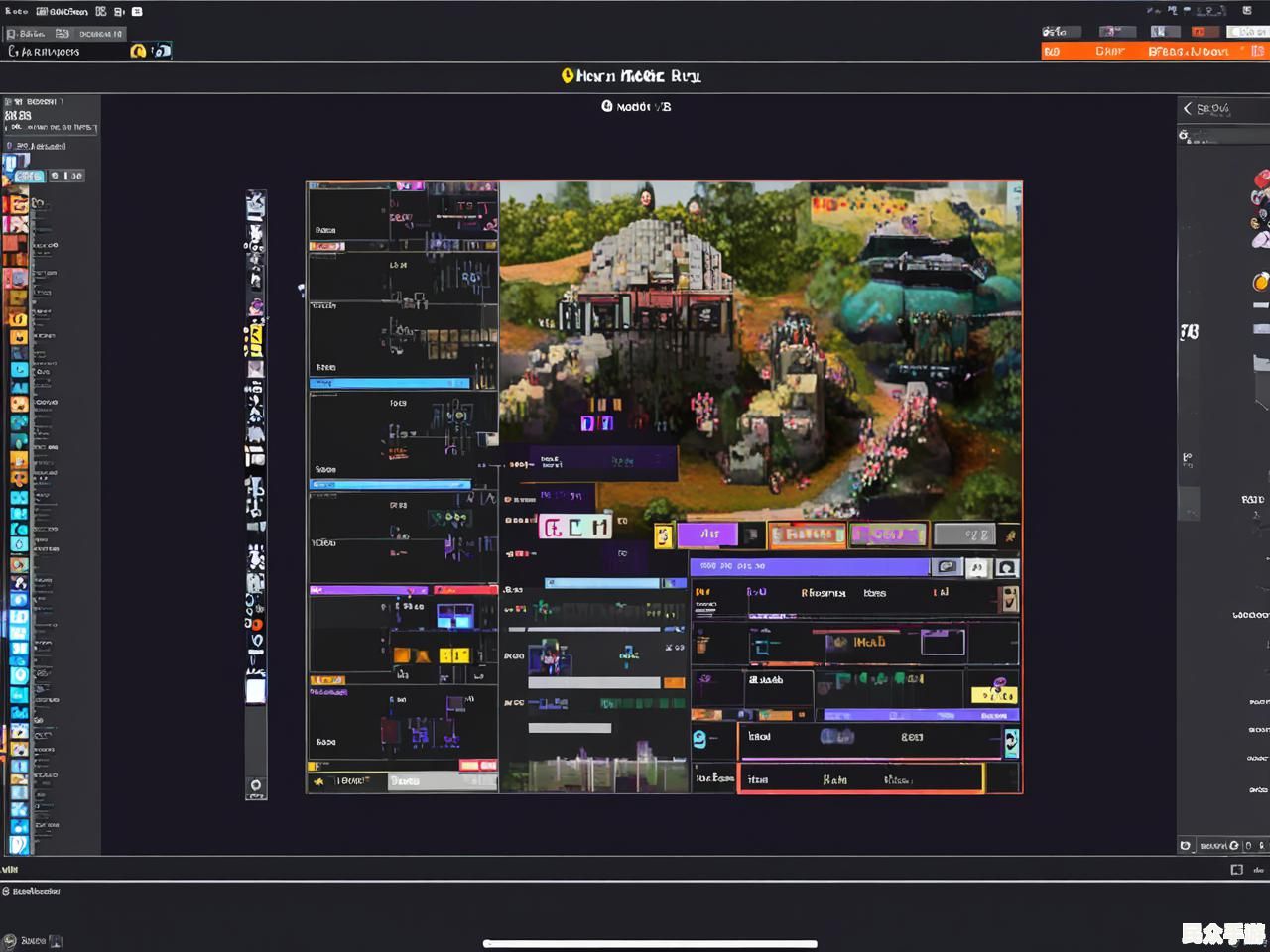Click the portrait icon right of the text row
Image resolution: width=1270 pixels, height=952 pixels.
click(1010, 598)
